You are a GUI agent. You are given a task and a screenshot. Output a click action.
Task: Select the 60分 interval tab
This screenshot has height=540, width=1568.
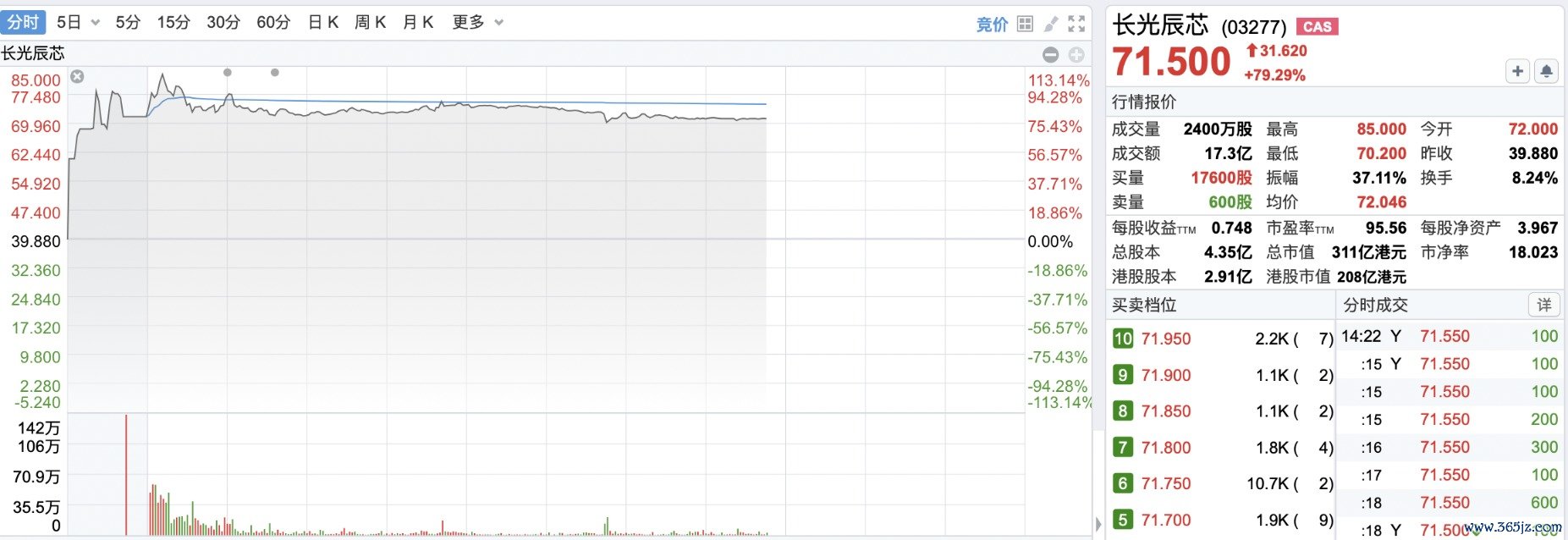click(273, 22)
